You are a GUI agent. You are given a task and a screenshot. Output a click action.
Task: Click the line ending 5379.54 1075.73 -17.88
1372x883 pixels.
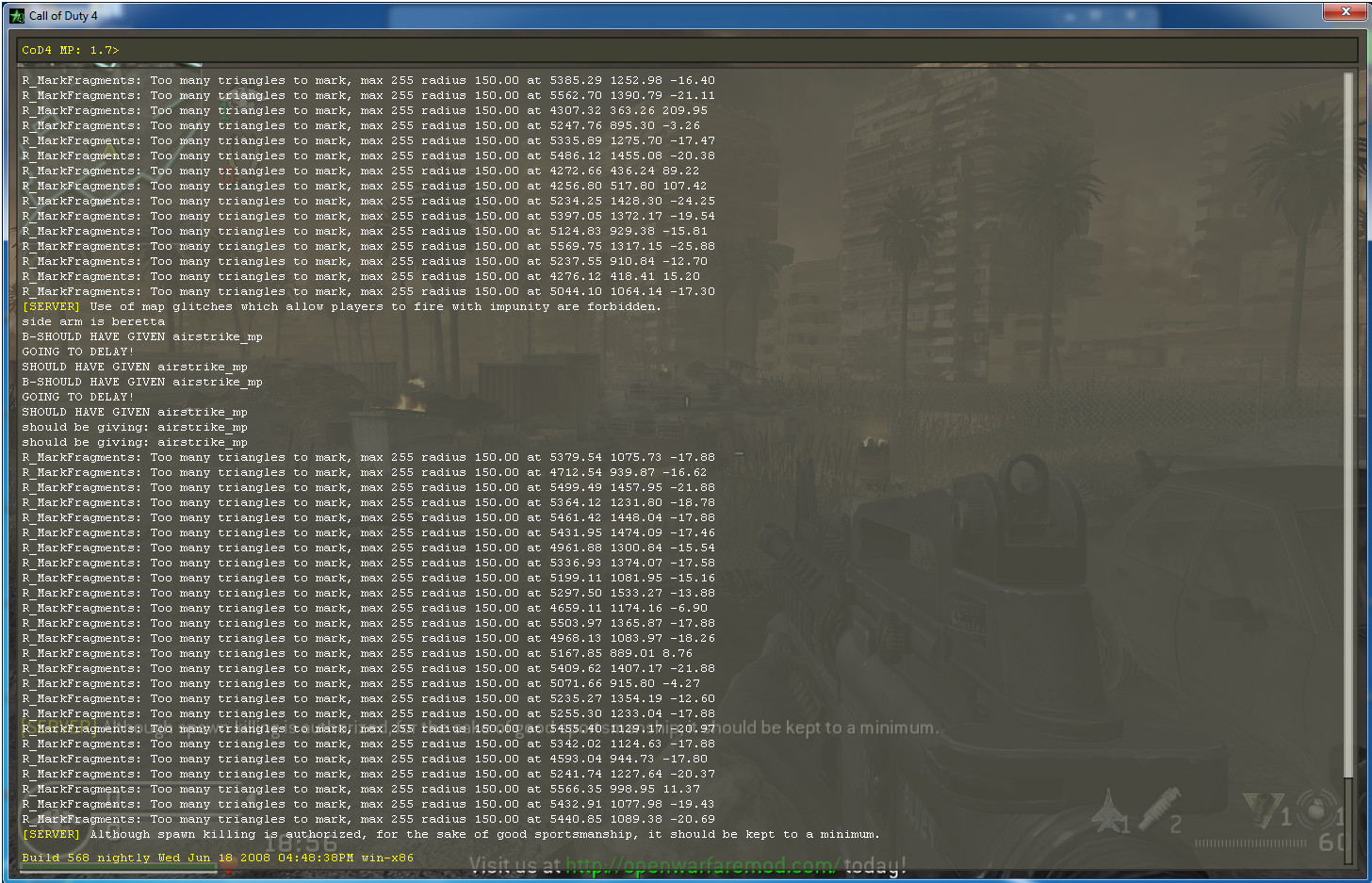tap(368, 457)
